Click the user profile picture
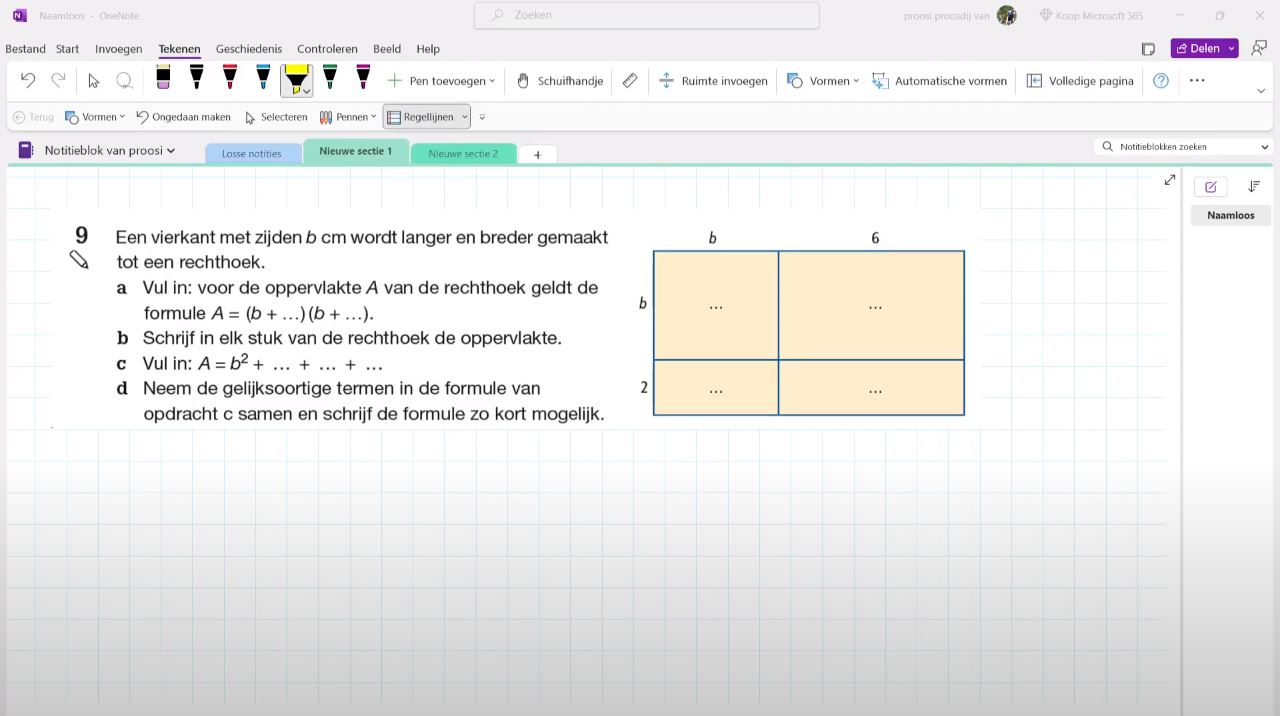The height and width of the screenshot is (716, 1280). (x=1006, y=15)
